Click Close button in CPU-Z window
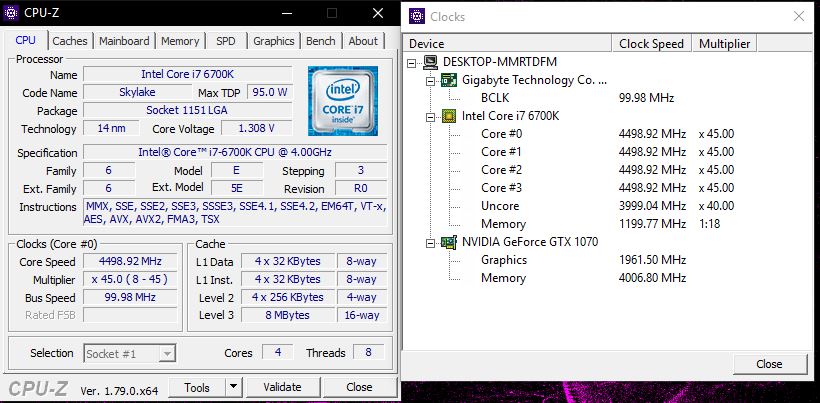 click(359, 387)
